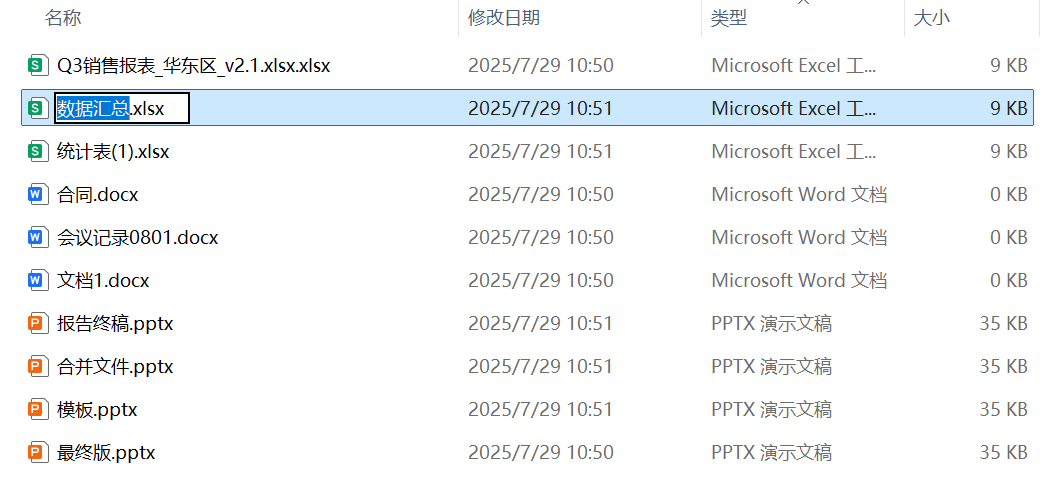Screen dimensions: 1055x481
Task: Sort files by 类型 column header
Action: pyautogui.click(x=729, y=18)
